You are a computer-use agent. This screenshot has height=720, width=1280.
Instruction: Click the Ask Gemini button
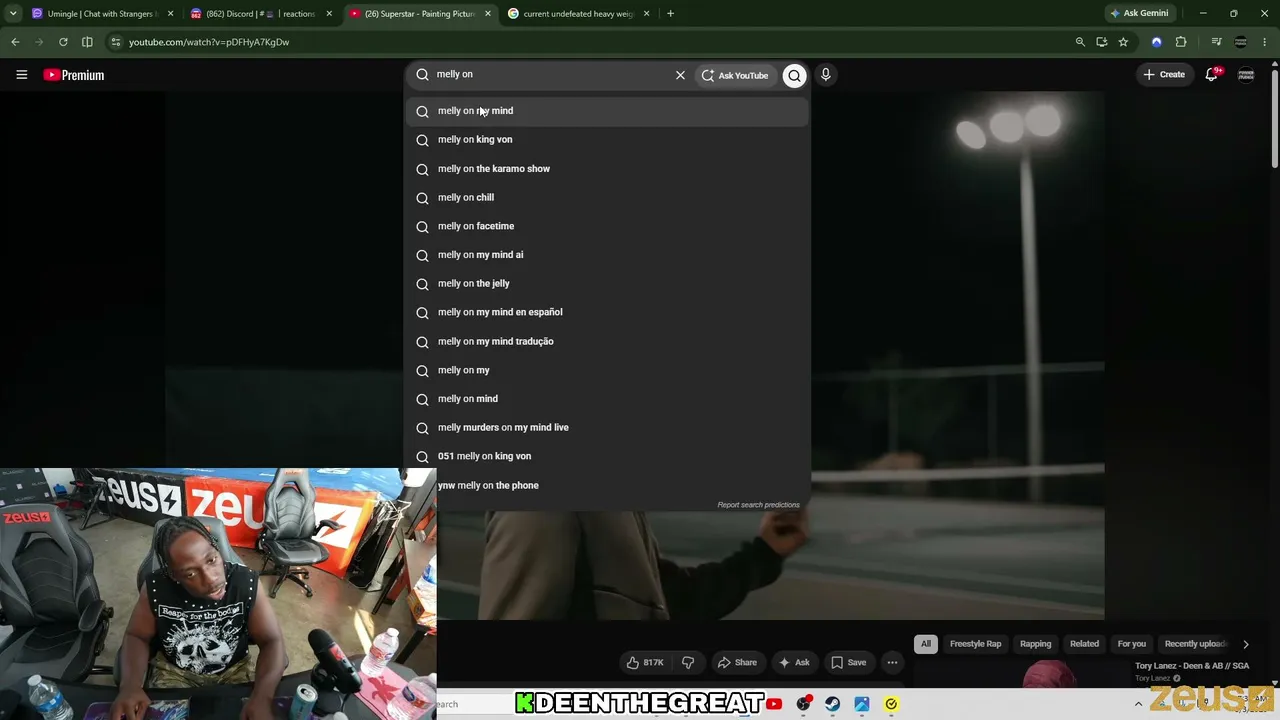tap(1139, 14)
